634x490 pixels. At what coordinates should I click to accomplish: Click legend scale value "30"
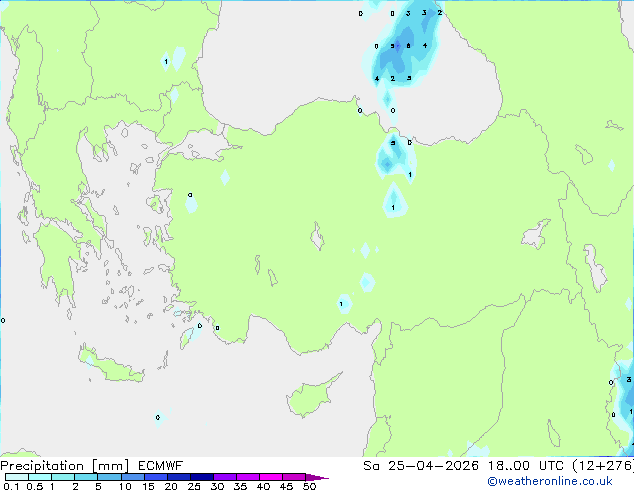point(217,486)
